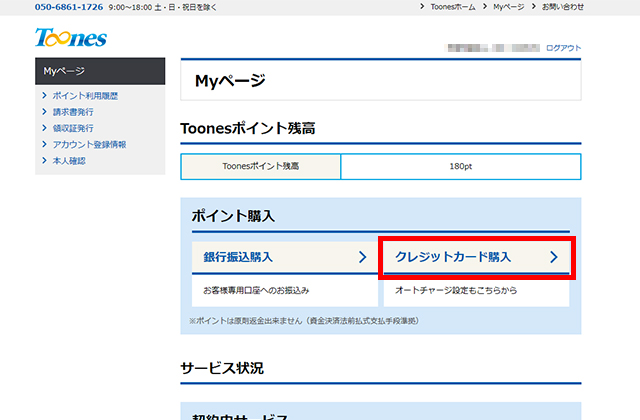
Task: Open Toonesホーム link in top bar
Action: [453, 7]
